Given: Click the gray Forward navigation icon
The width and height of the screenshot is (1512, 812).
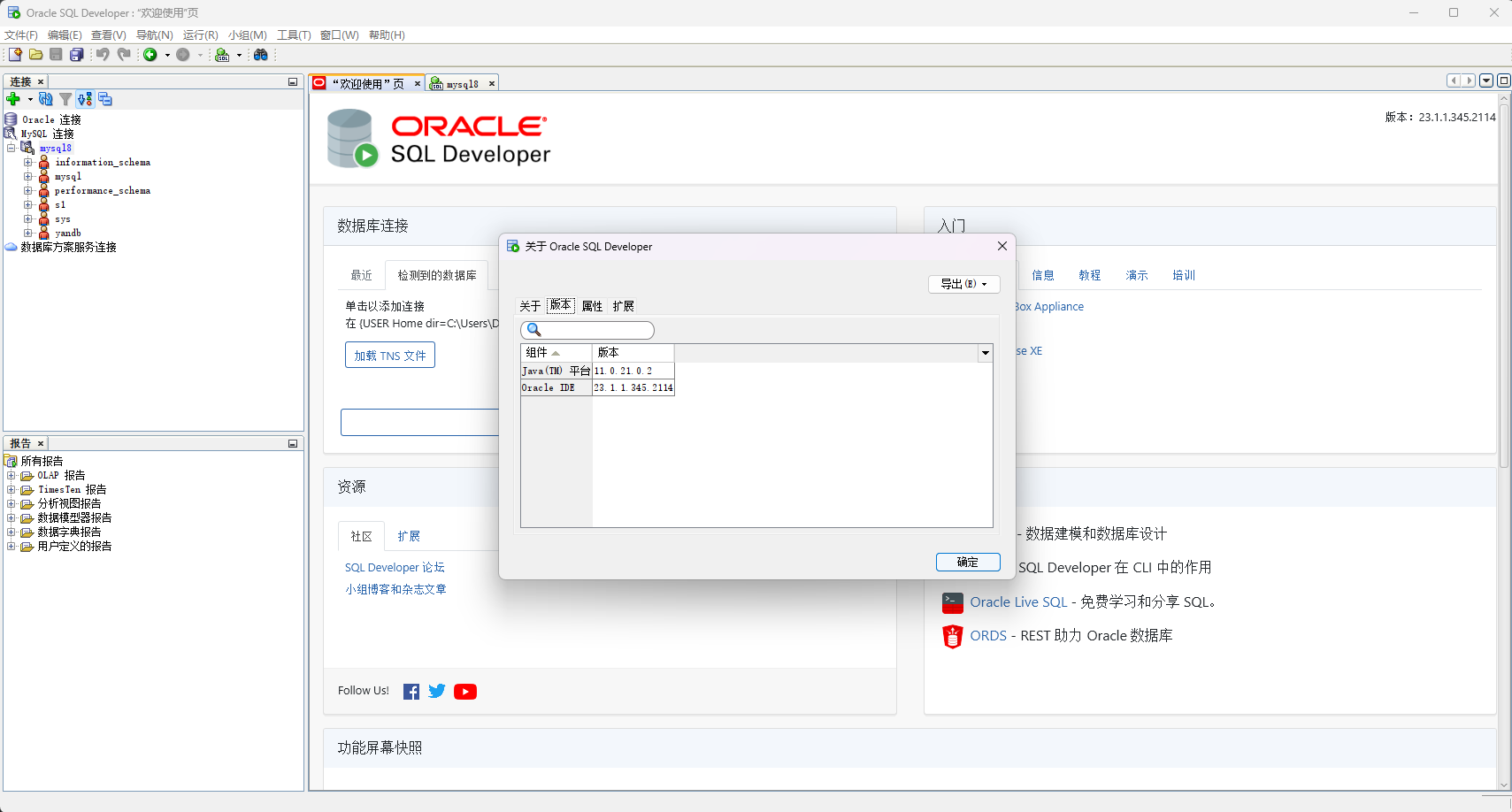Looking at the screenshot, I should click(x=183, y=55).
